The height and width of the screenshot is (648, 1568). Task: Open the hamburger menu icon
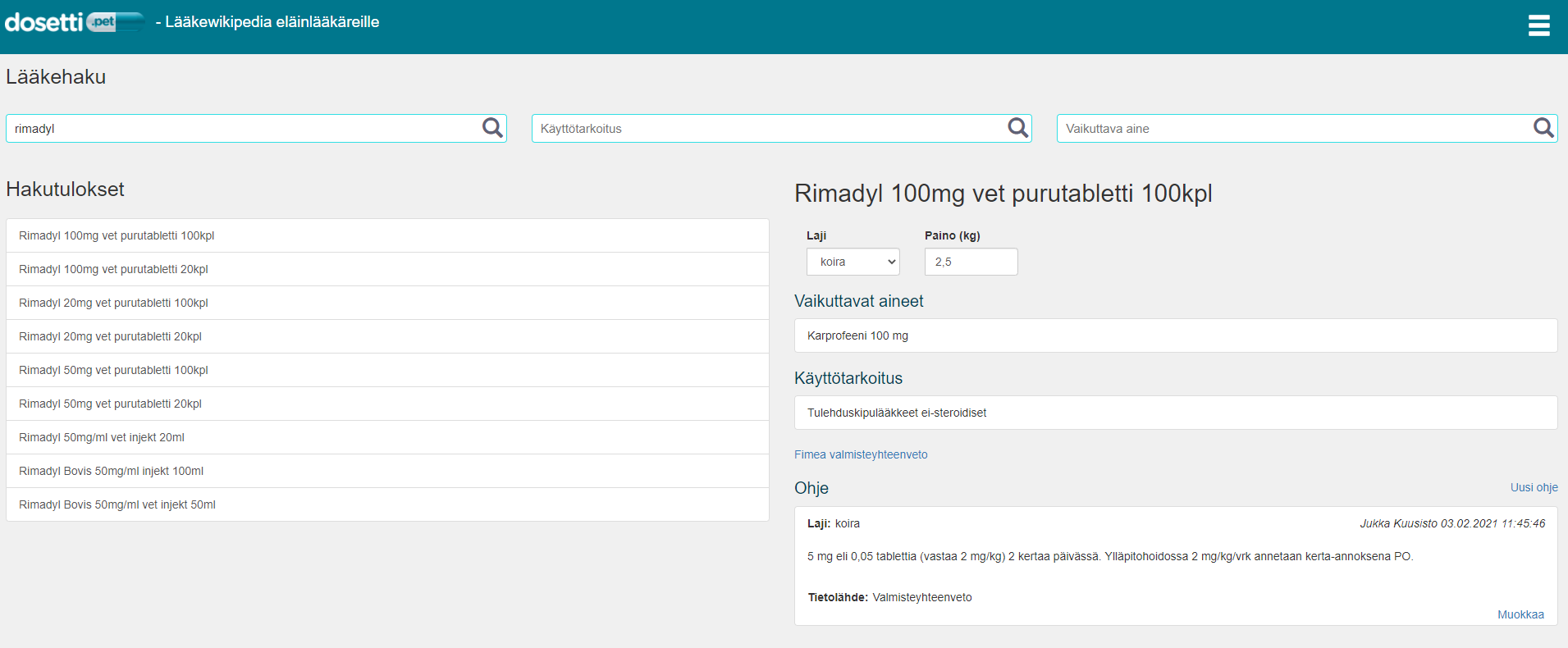[1538, 25]
